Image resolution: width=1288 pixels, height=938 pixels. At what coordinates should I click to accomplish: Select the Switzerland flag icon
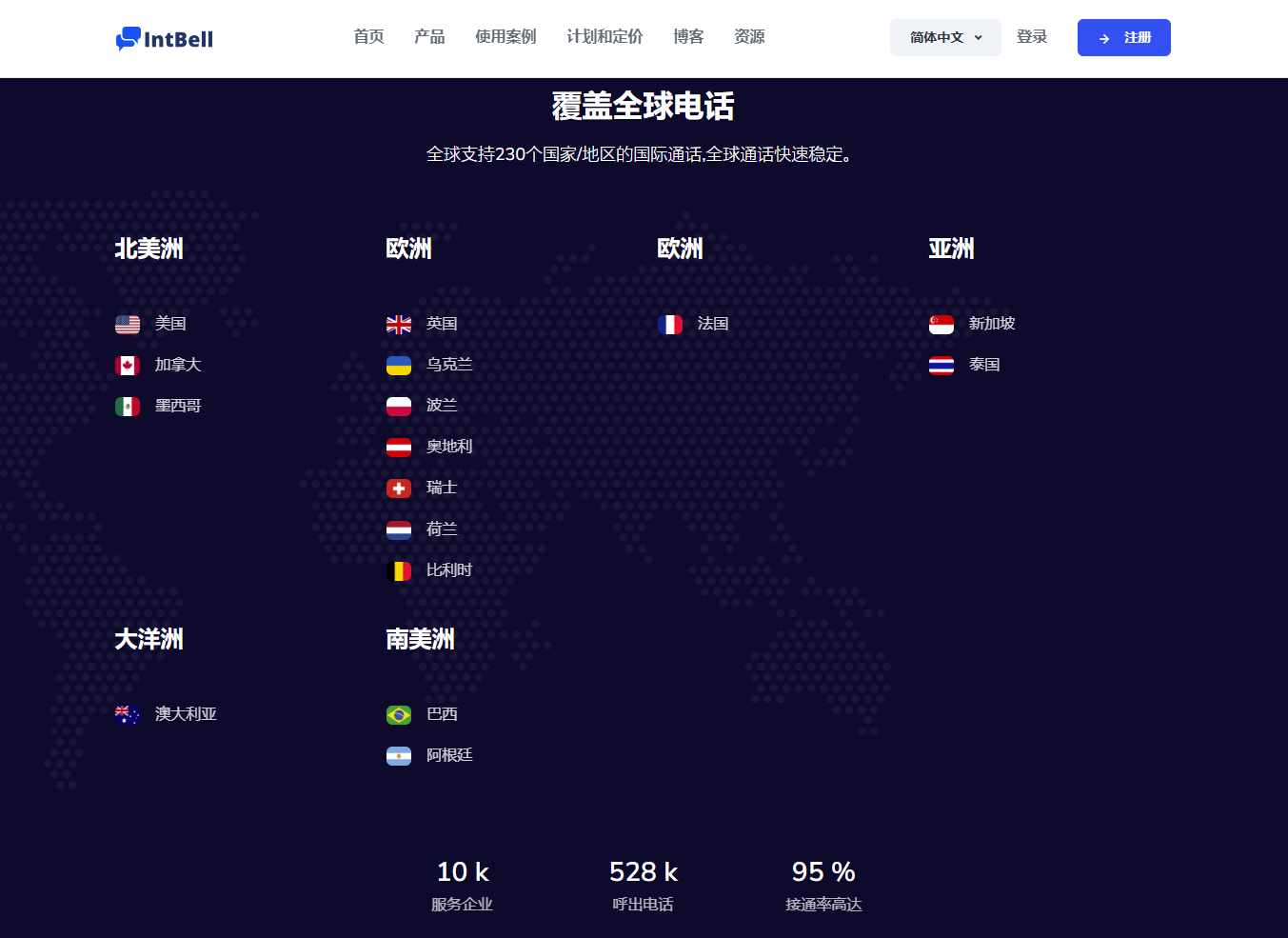[x=399, y=489]
